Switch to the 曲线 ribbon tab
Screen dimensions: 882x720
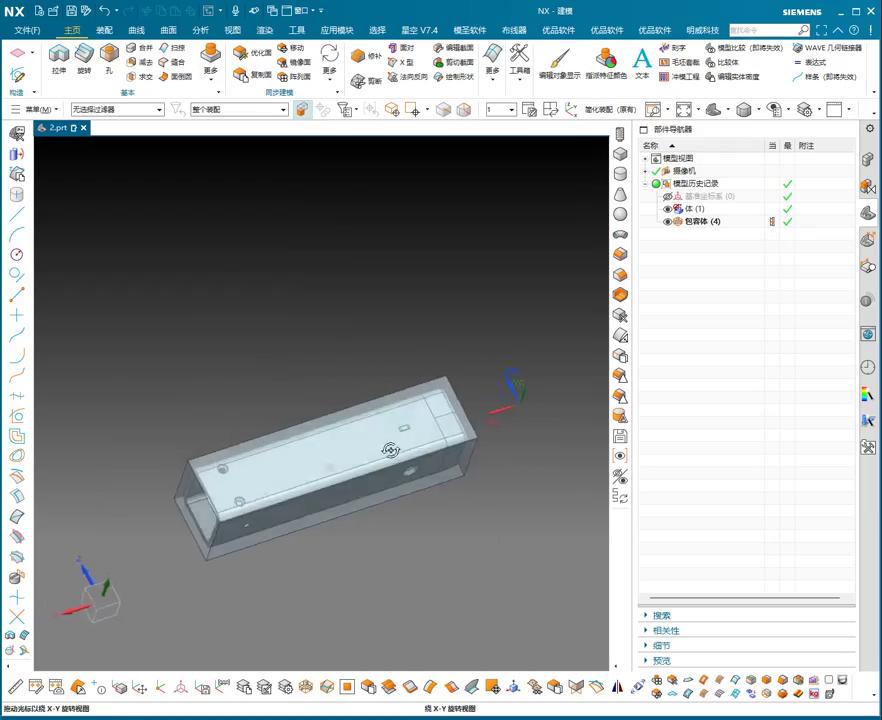click(x=136, y=30)
